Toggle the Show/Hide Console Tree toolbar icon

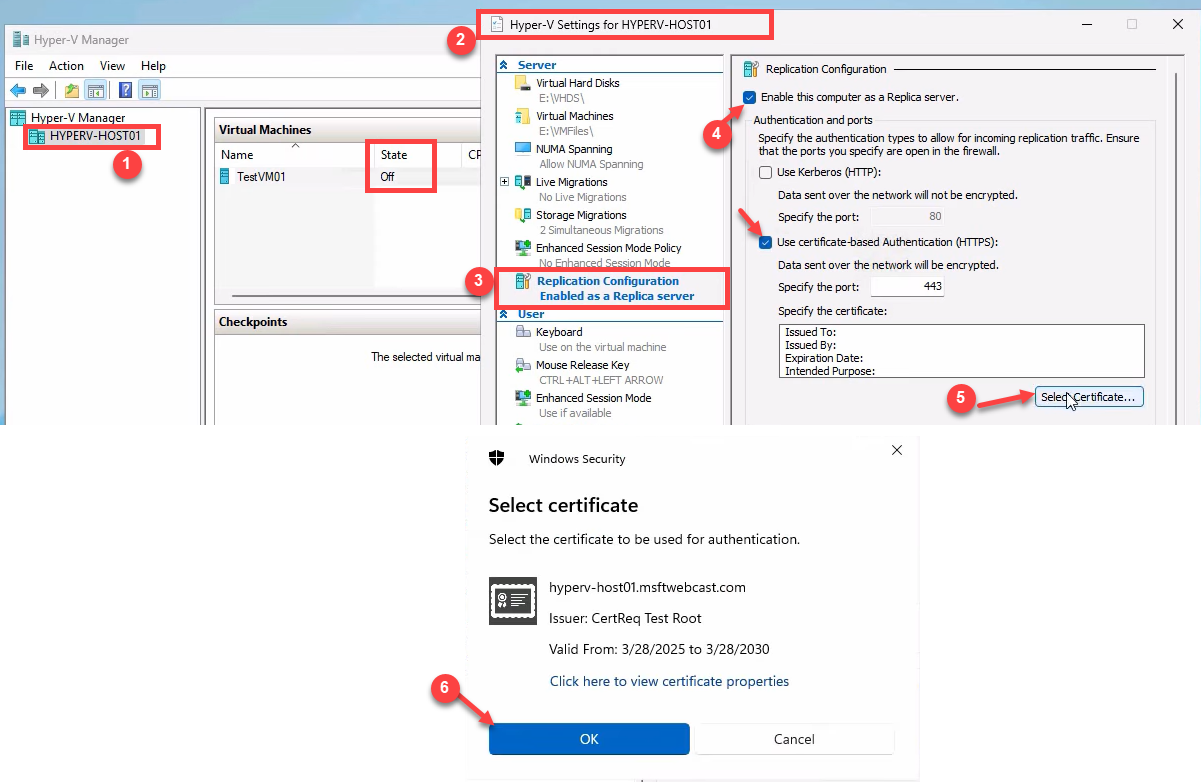coord(96,91)
